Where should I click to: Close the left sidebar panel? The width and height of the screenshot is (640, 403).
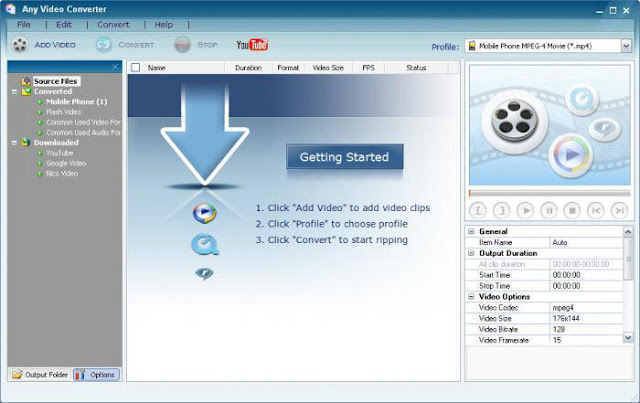click(x=115, y=67)
